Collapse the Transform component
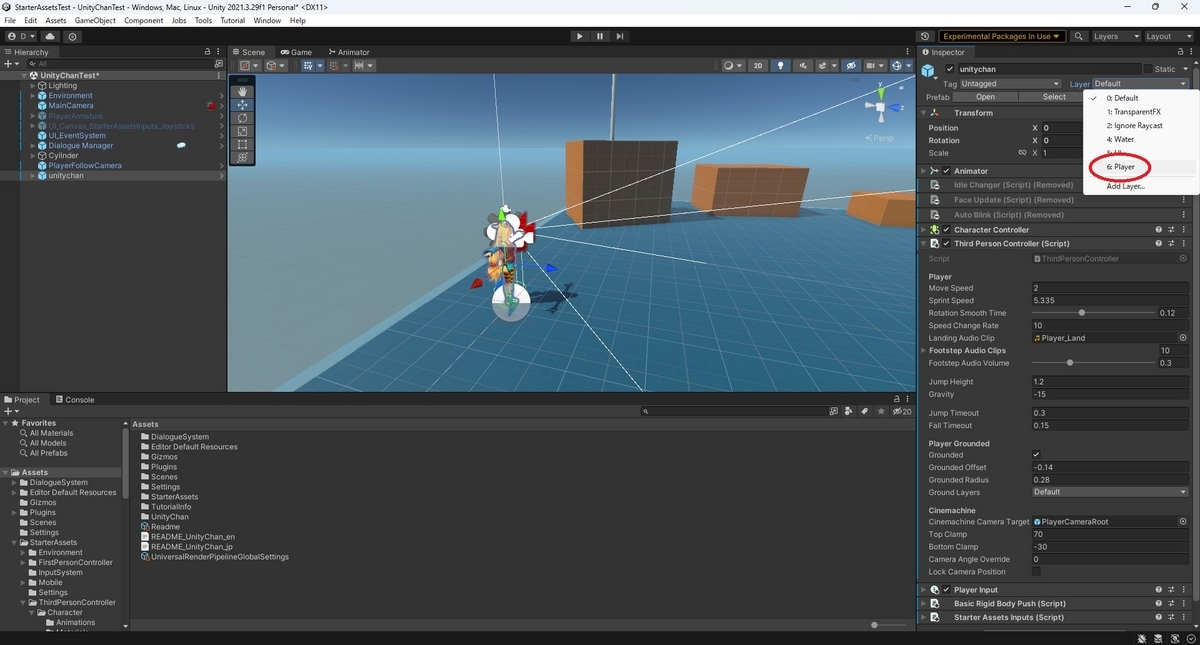The image size is (1200, 645). tap(924, 113)
